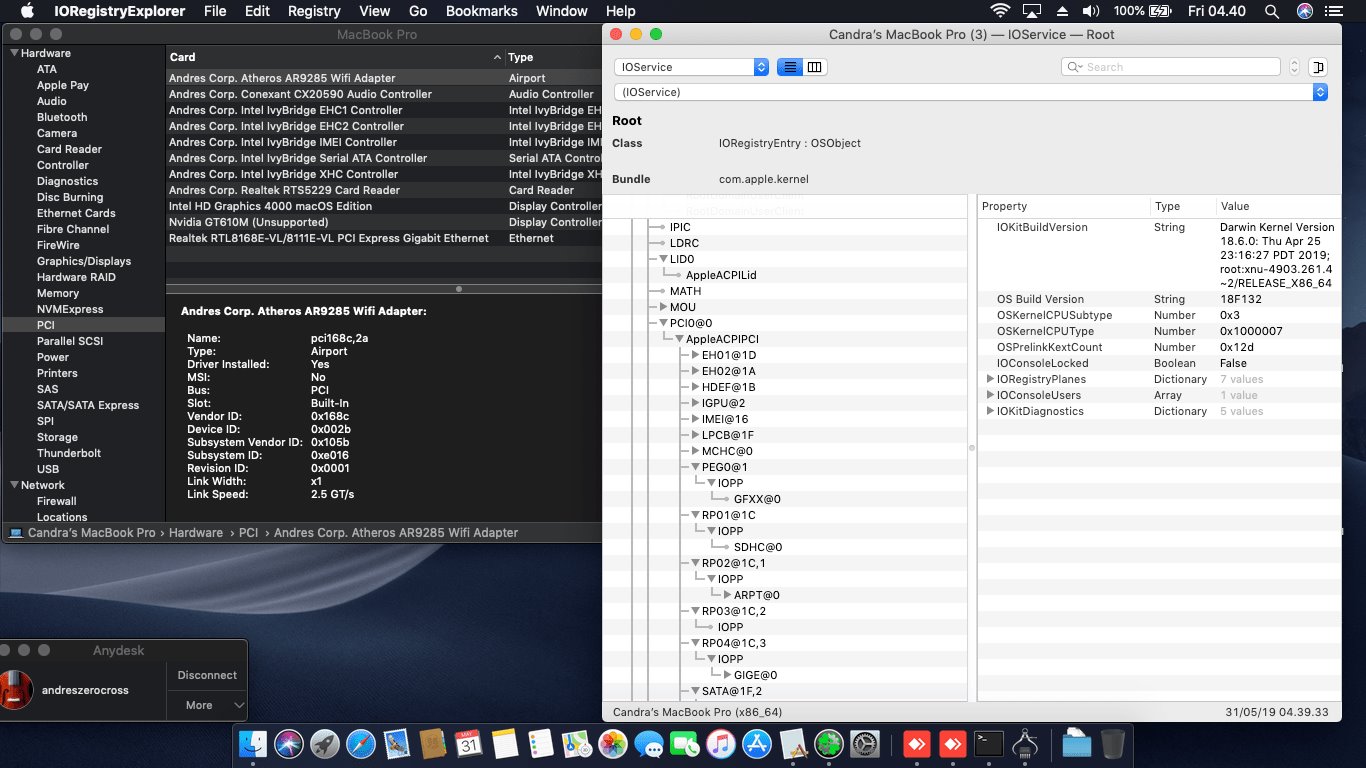Launch Safari from the Dock
The height and width of the screenshot is (768, 1366).
click(x=360, y=743)
